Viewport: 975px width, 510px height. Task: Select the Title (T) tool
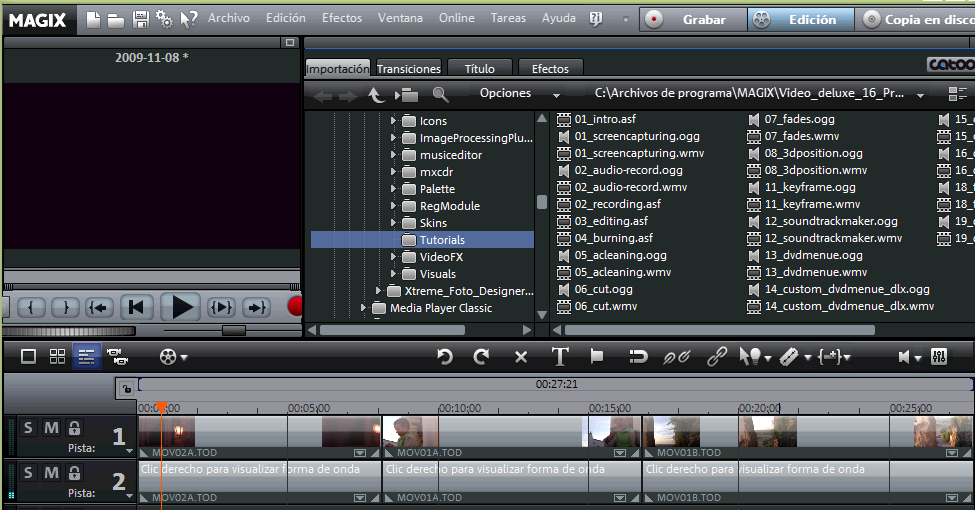[x=560, y=356]
